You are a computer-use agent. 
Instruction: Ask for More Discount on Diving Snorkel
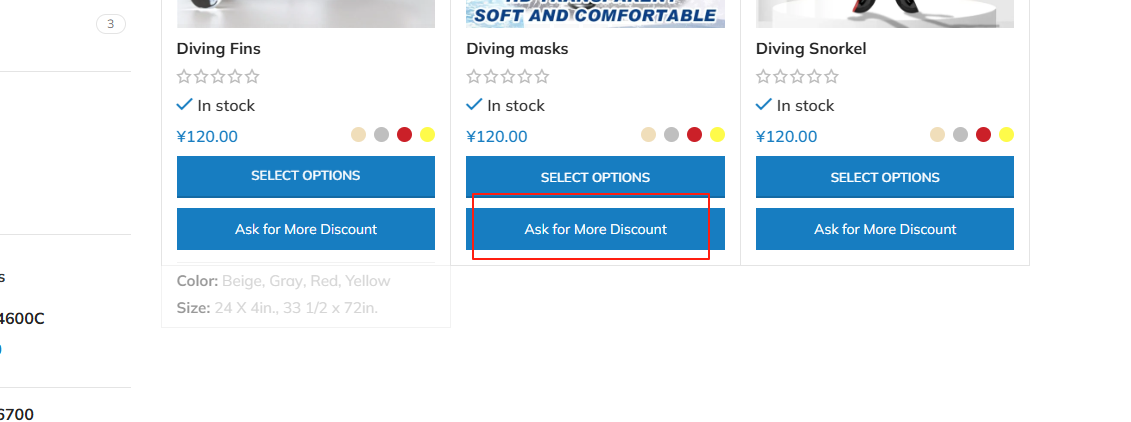point(885,229)
